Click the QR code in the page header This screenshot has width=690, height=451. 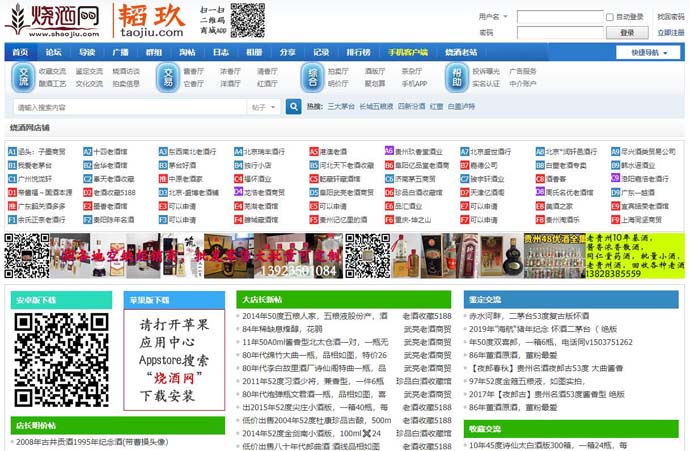(x=247, y=20)
